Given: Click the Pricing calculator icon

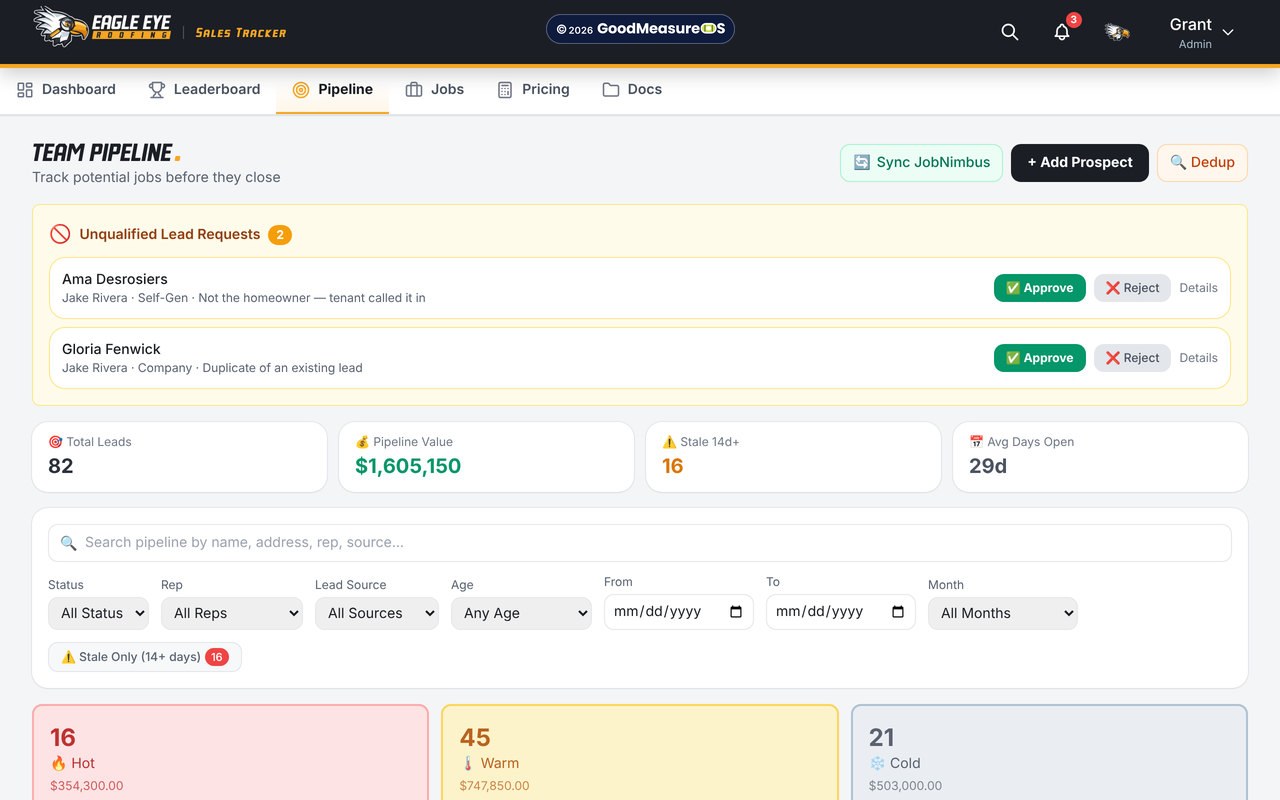Looking at the screenshot, I should pos(505,90).
